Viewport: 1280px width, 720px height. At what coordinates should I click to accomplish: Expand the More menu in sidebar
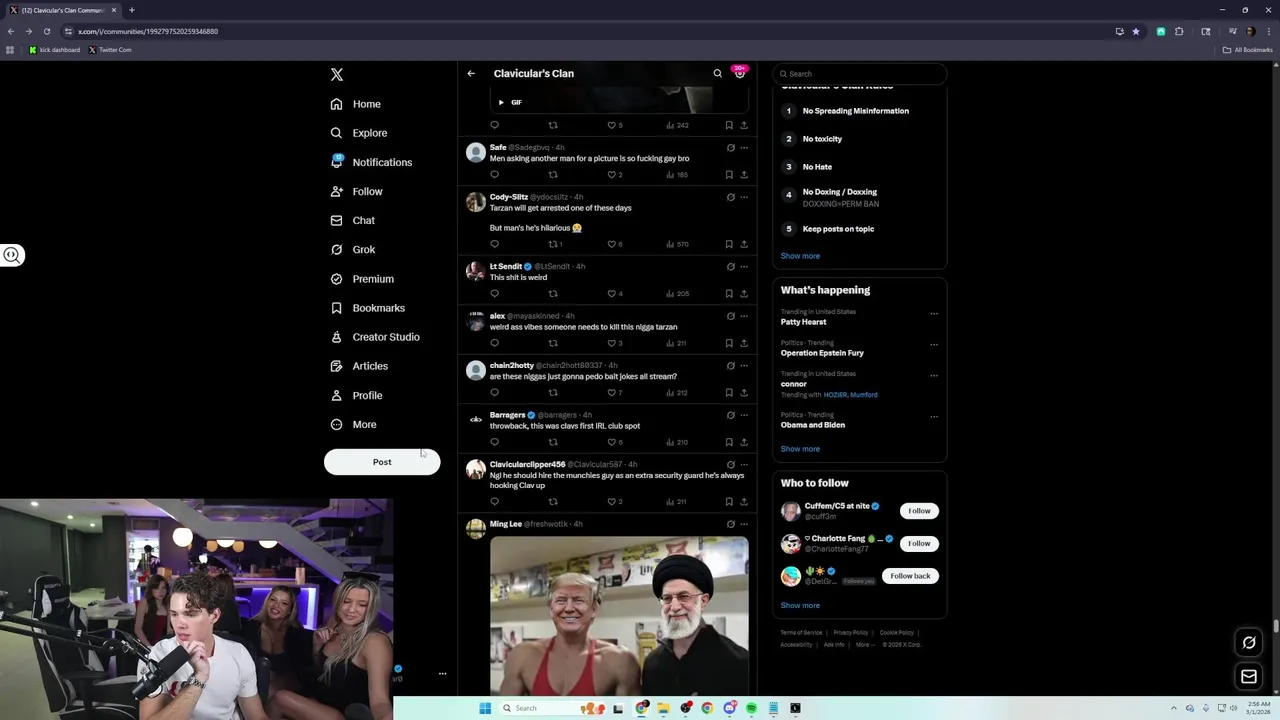pyautogui.click(x=354, y=424)
